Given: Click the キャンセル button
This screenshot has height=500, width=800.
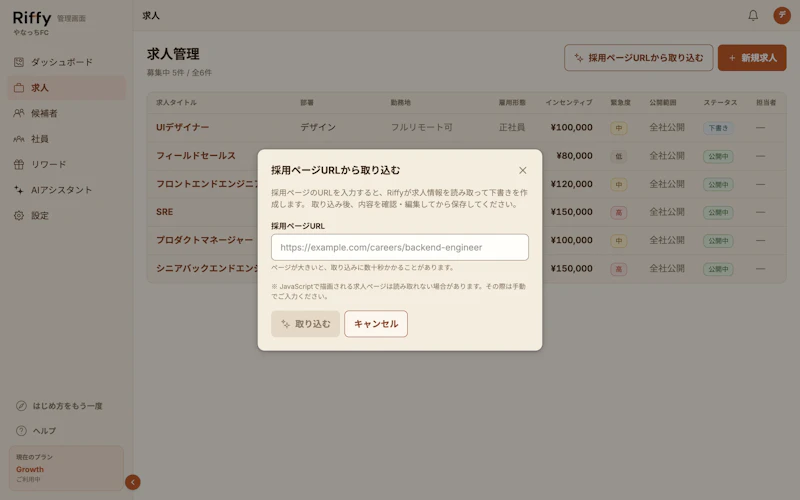Looking at the screenshot, I should point(376,324).
